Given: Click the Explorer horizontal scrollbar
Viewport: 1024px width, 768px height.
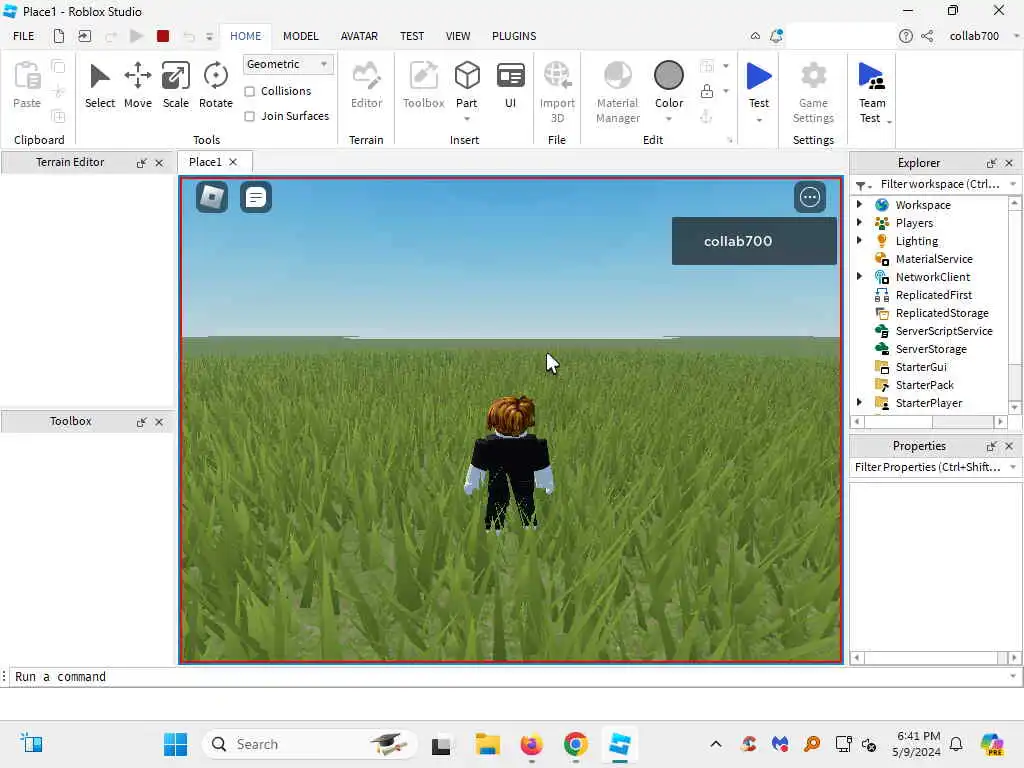Looking at the screenshot, I should pos(929,422).
